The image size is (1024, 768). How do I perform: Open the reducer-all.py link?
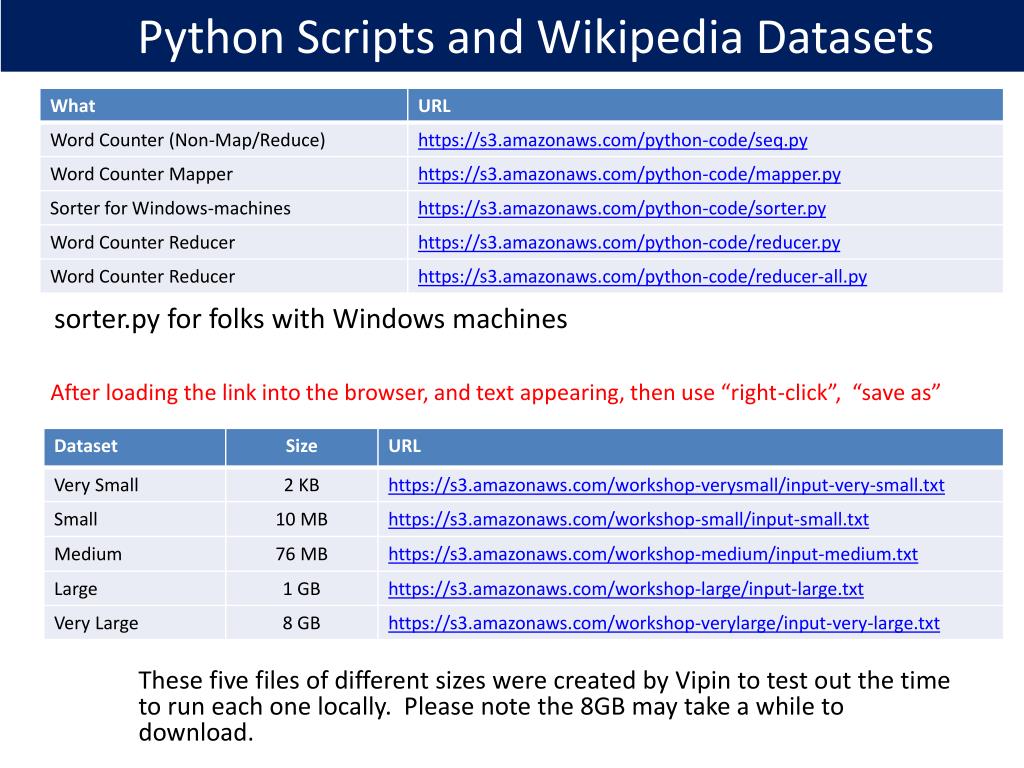[x=643, y=276]
